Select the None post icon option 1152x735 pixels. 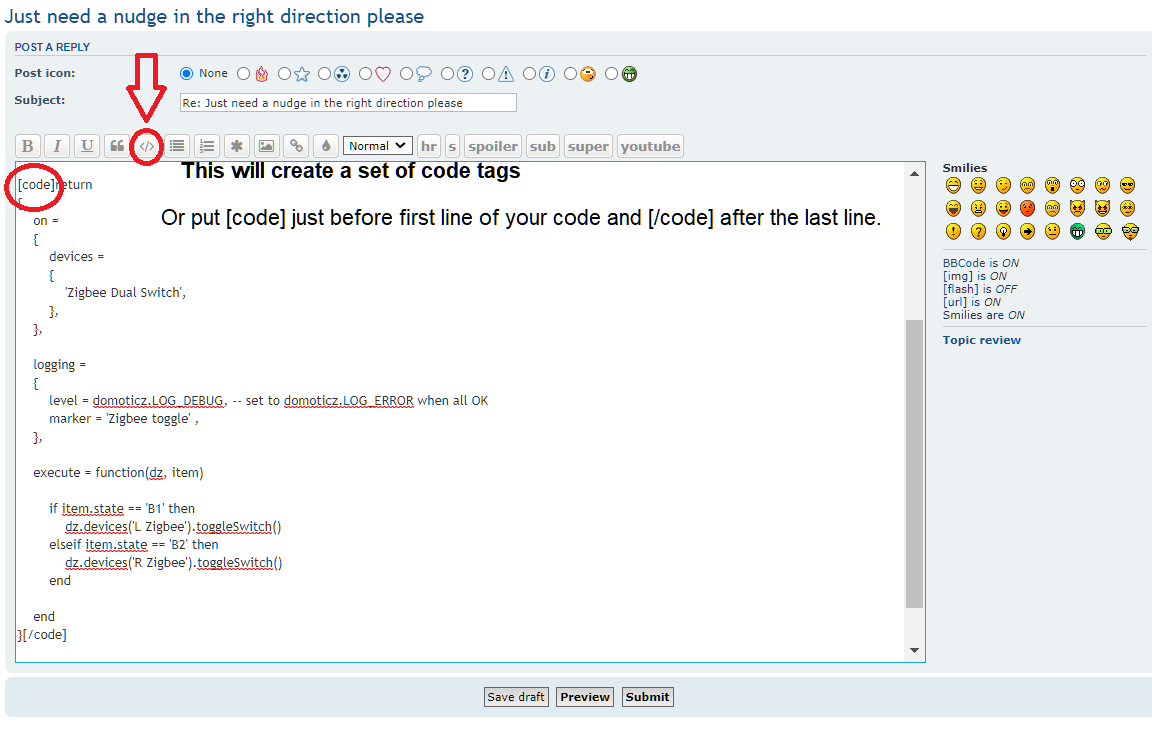coord(185,73)
